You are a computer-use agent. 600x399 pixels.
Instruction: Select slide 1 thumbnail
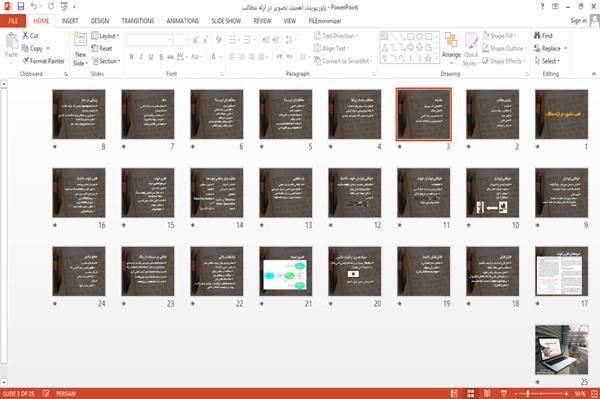[x=561, y=114]
